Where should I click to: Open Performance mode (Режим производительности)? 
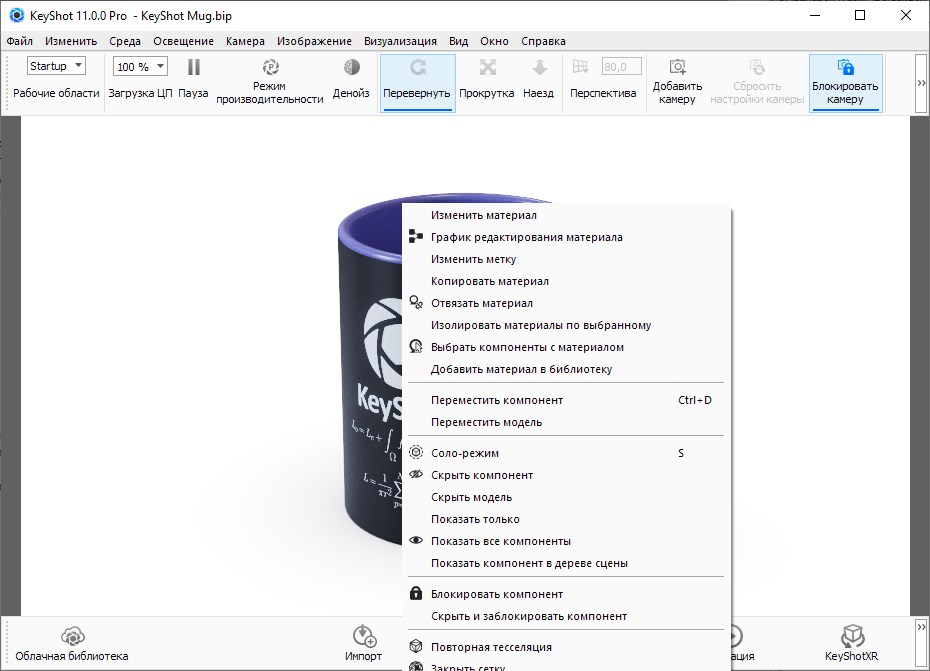point(270,68)
